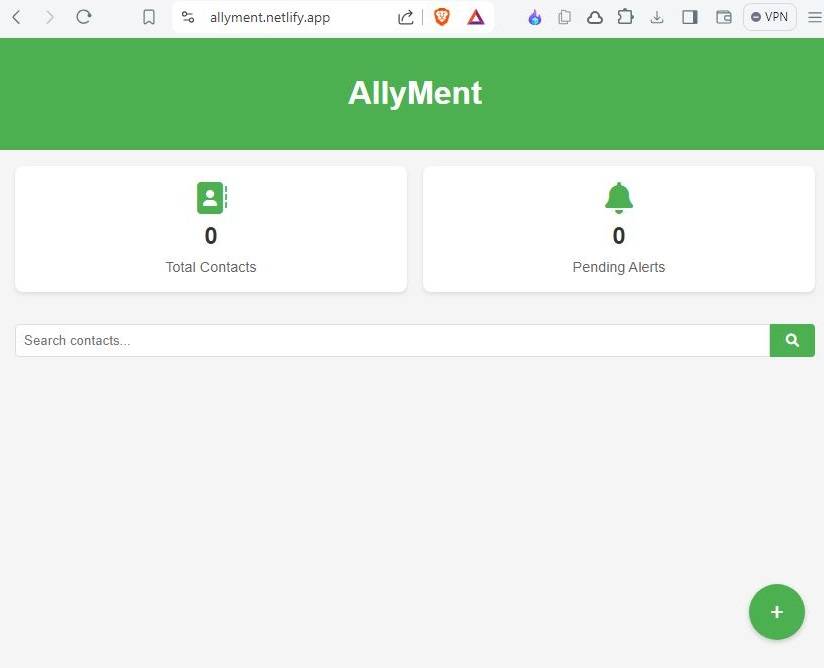Open the add contact plus button
This screenshot has width=824, height=668.
pos(777,611)
